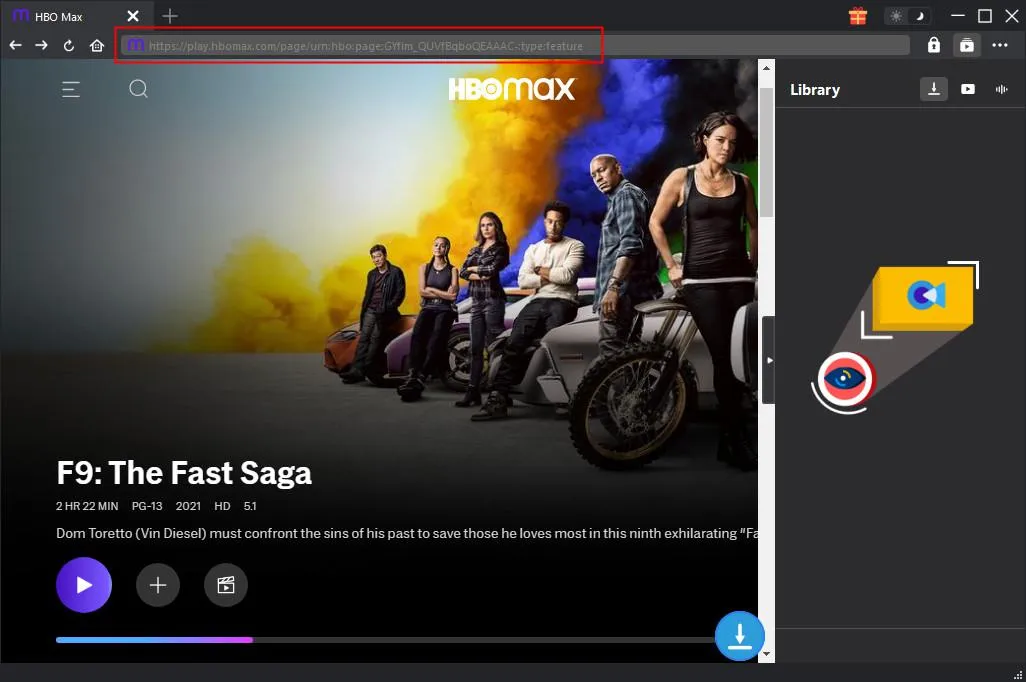This screenshot has width=1026, height=682.
Task: Open the gift box promotion icon
Action: point(857,16)
